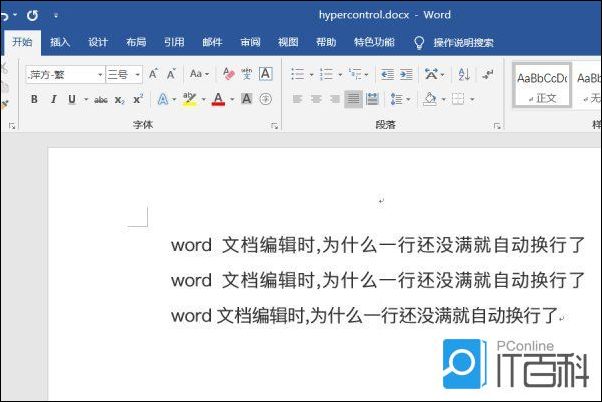Toggle character shading
602x402 pixels.
tap(246, 99)
